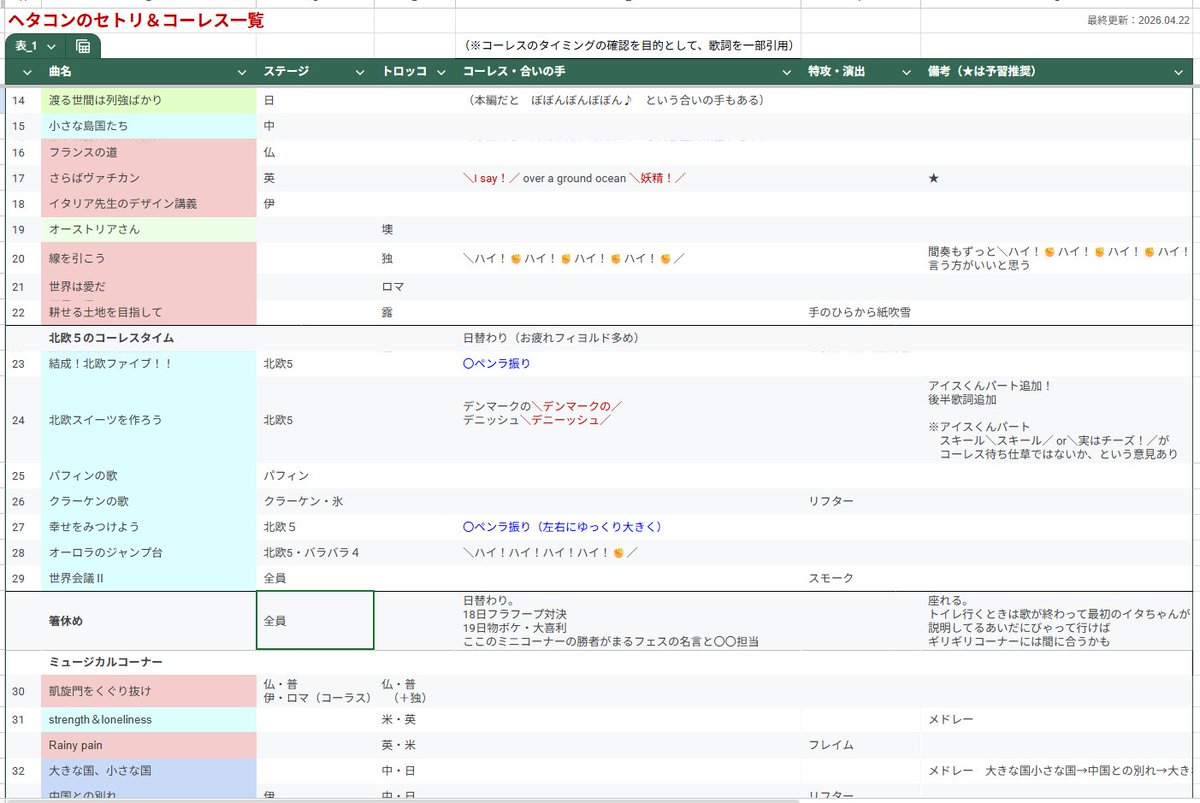Click the 北欧5・バラバラ４ stage cell
The height and width of the screenshot is (803, 1200).
pyautogui.click(x=315, y=553)
